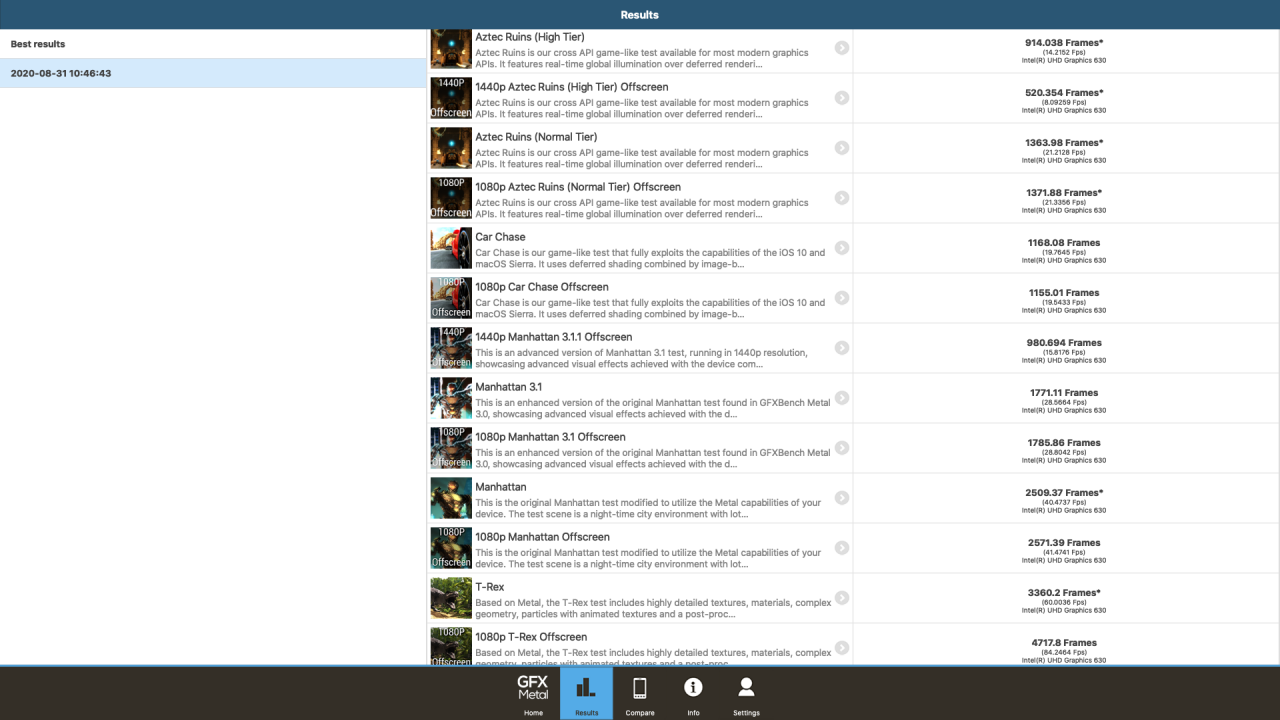Viewport: 1280px width, 720px height.
Task: Click the 3360.2 Frames score
Action: 1064,593
